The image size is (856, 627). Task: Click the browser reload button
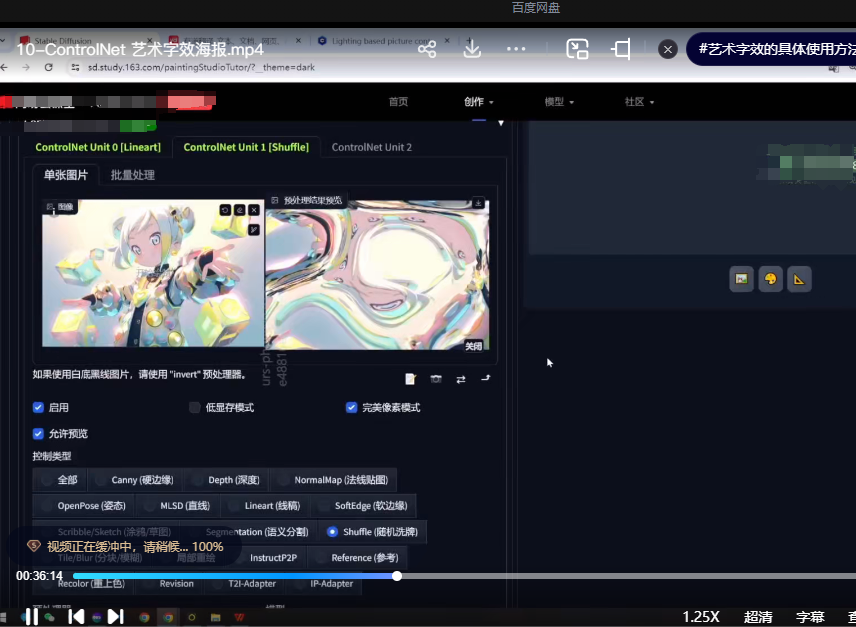(x=49, y=67)
